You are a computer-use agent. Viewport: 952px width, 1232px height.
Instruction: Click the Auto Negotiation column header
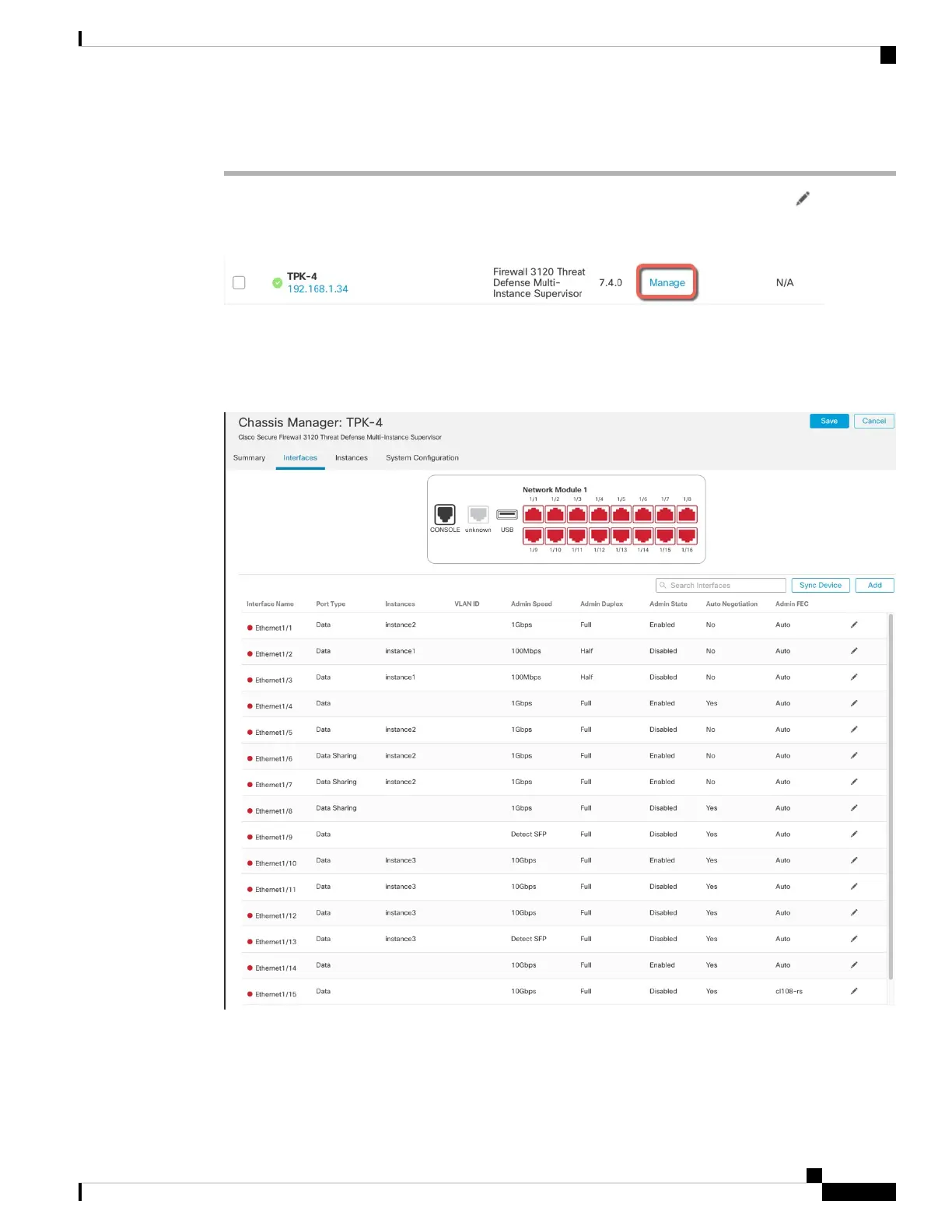(731, 604)
